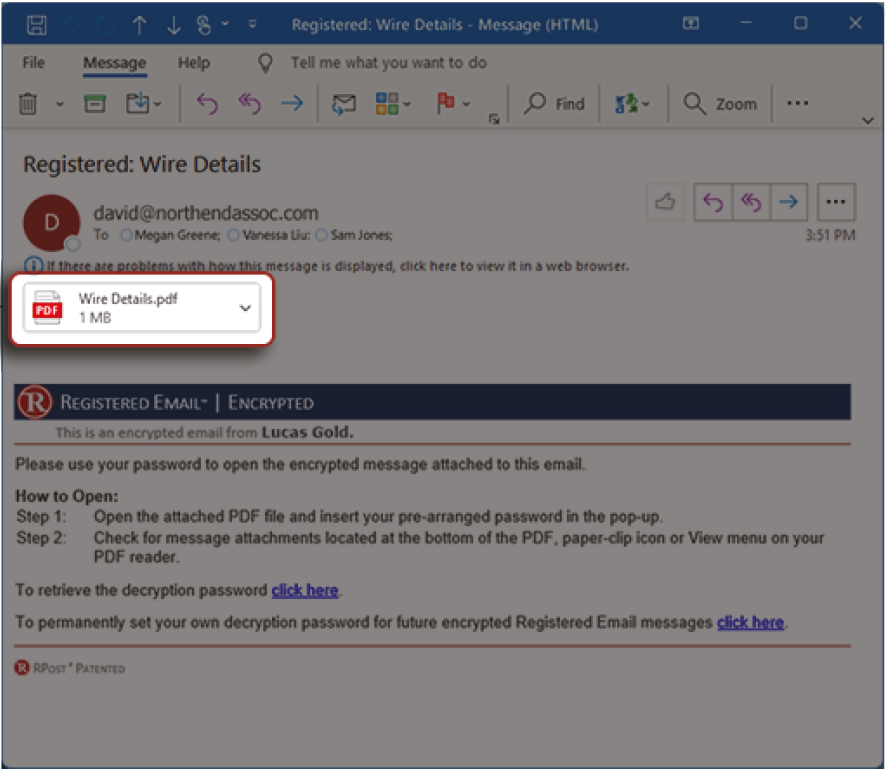Open the File menu
Viewport: 891px width, 775px height.
tap(33, 62)
